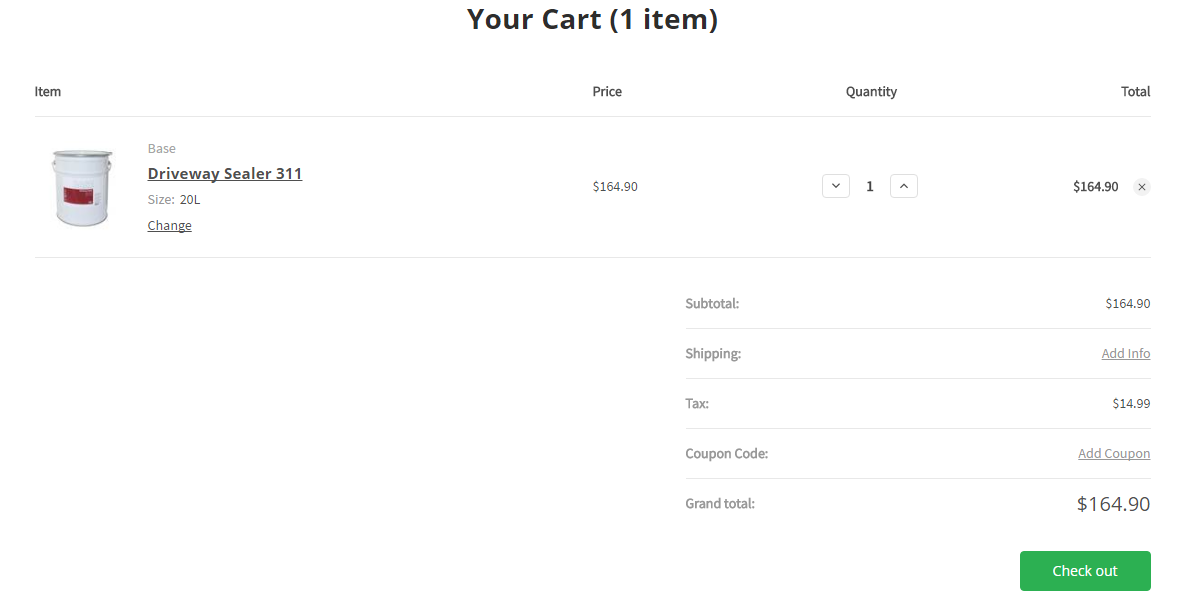The height and width of the screenshot is (601, 1186).
Task: Click the large Grand total amount
Action: 1113,504
